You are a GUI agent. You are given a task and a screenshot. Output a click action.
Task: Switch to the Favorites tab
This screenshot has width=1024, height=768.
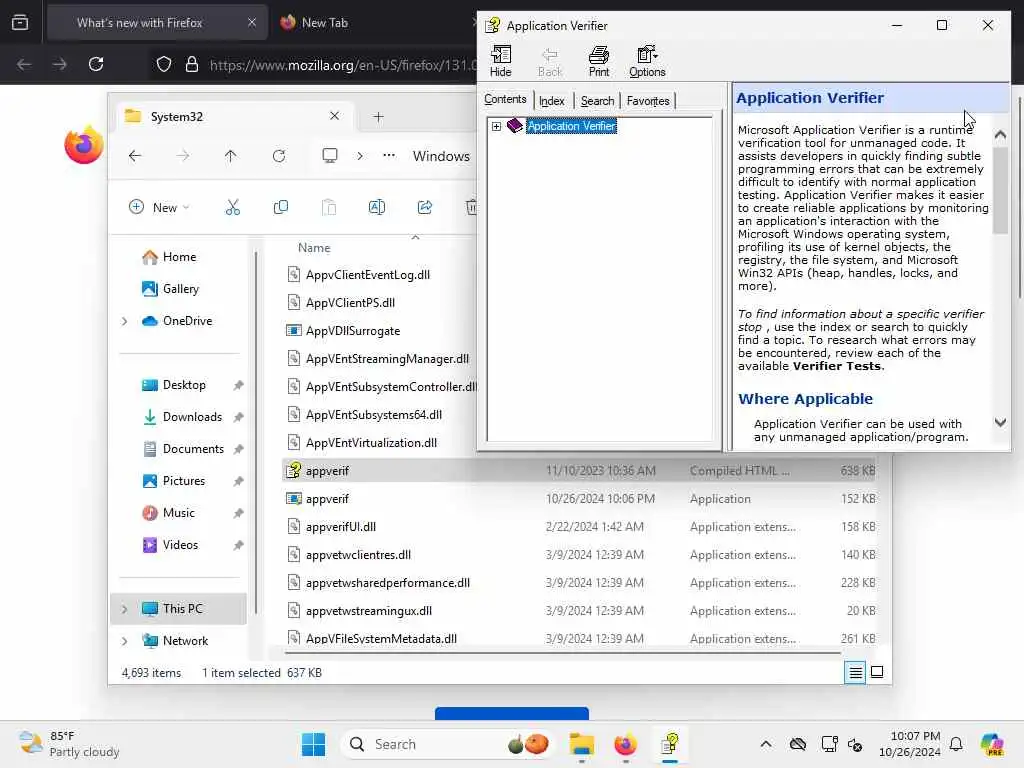648,101
